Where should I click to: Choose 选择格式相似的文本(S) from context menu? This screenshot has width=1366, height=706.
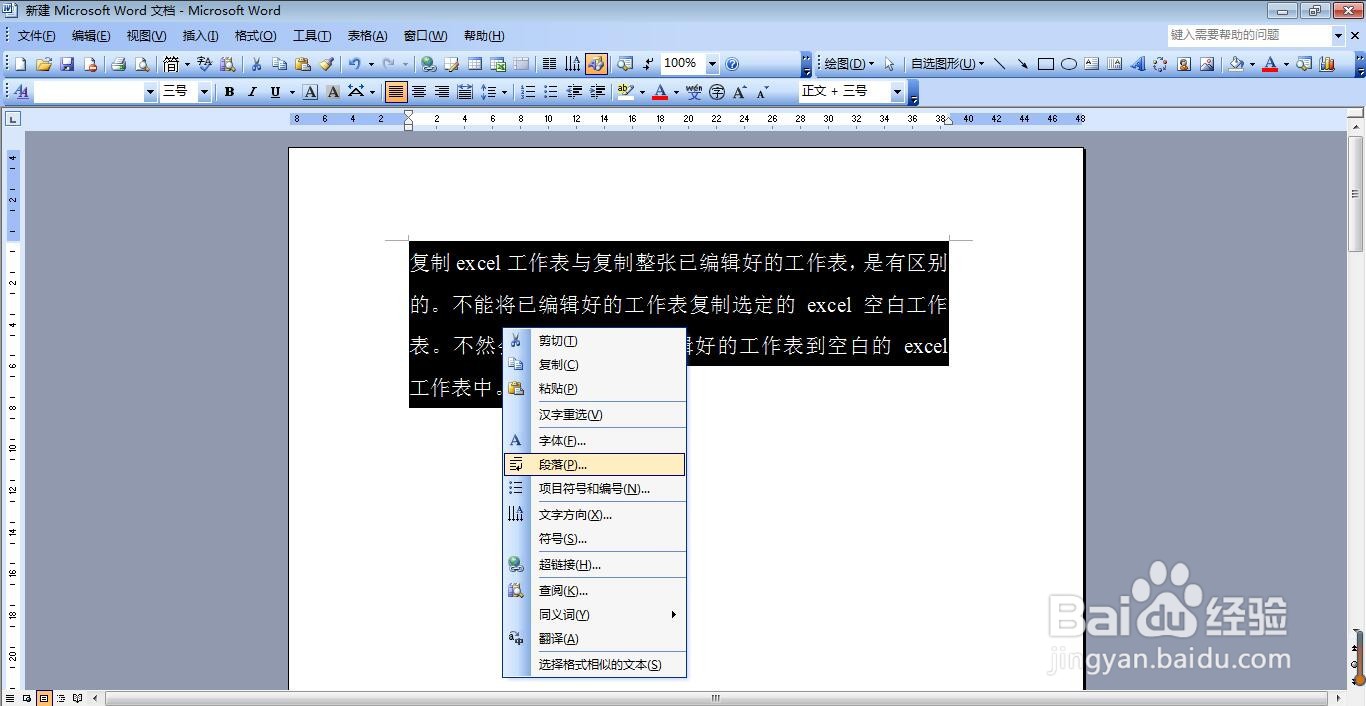pyautogui.click(x=595, y=665)
